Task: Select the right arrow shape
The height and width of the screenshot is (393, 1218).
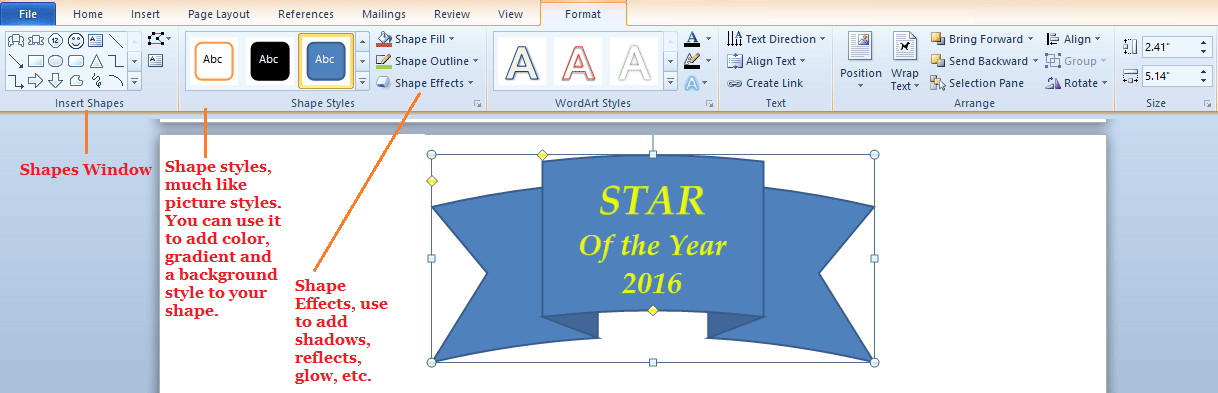Action: coord(35,79)
